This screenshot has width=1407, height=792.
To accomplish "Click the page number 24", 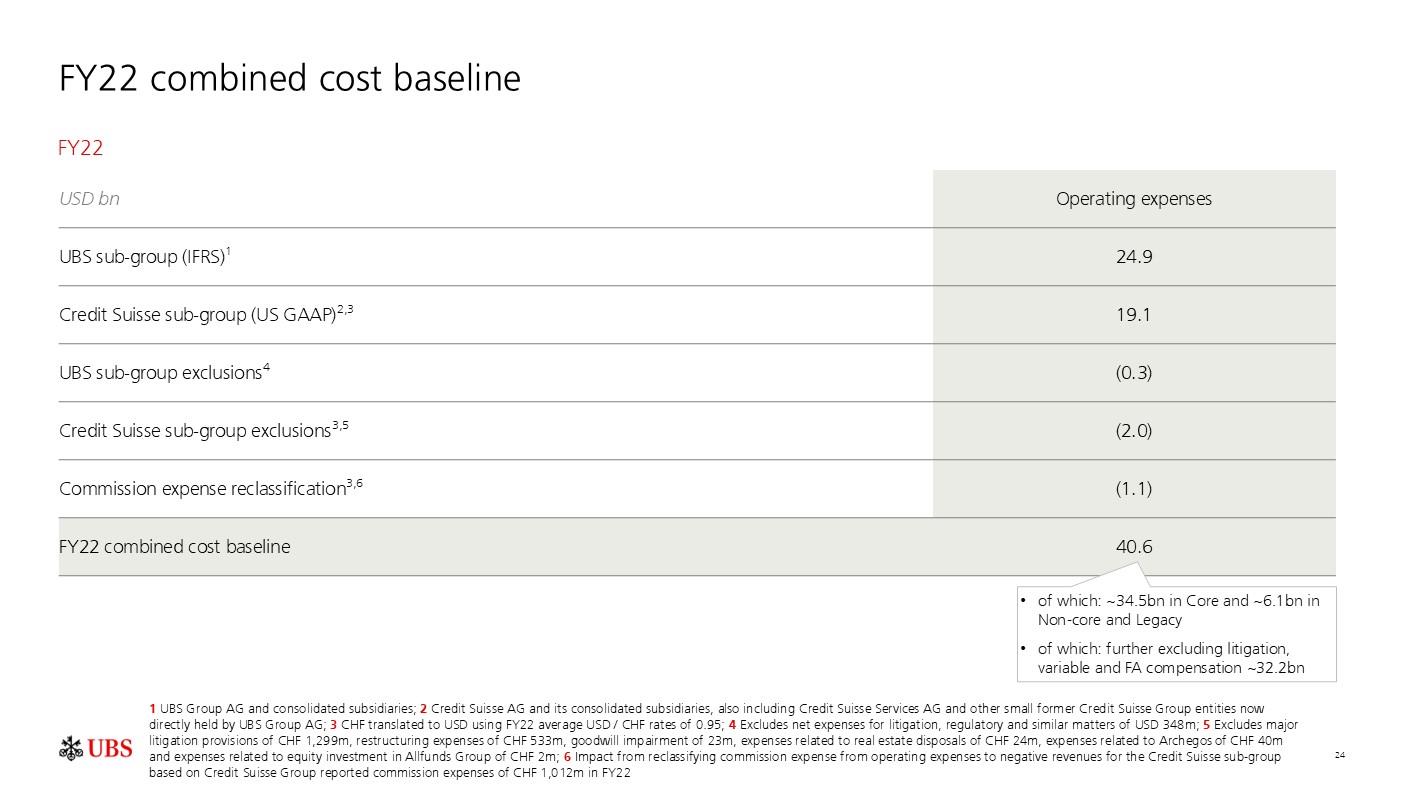I will coord(1340,754).
